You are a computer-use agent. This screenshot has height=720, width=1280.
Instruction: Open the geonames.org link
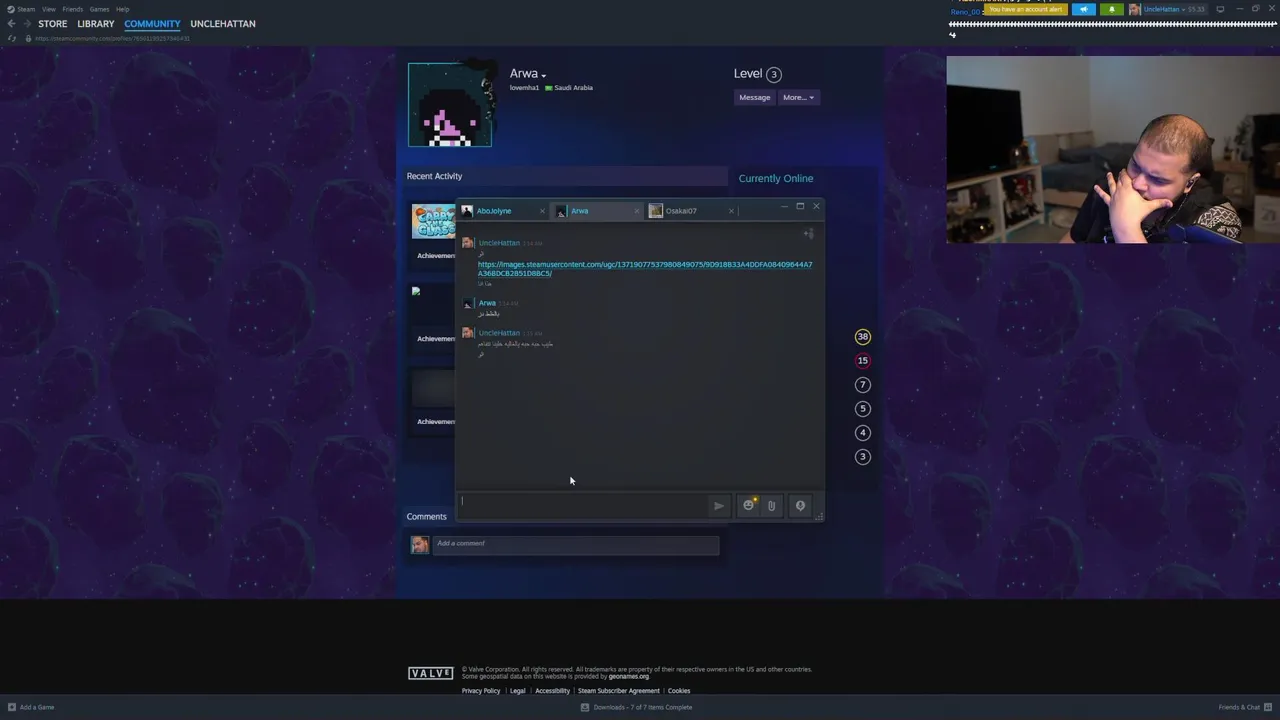(629, 677)
